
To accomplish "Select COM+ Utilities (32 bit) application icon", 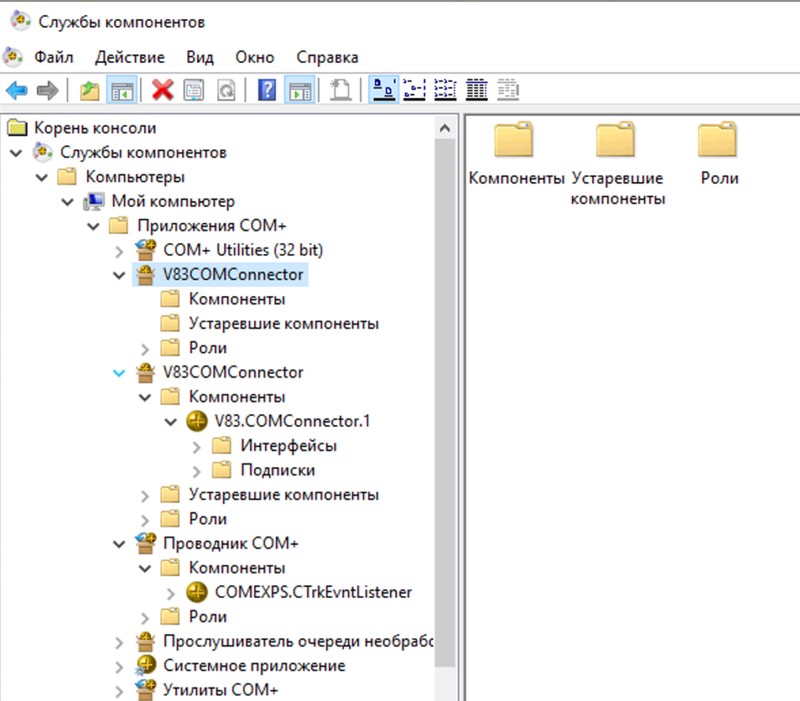I will [145, 250].
